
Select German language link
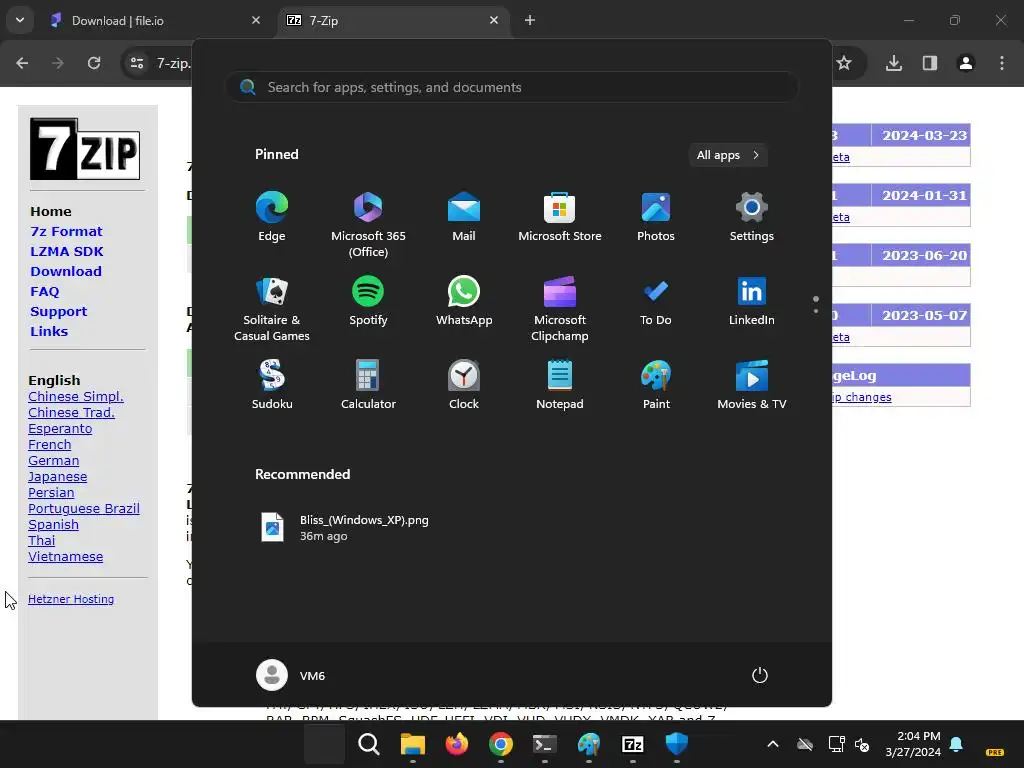click(54, 460)
